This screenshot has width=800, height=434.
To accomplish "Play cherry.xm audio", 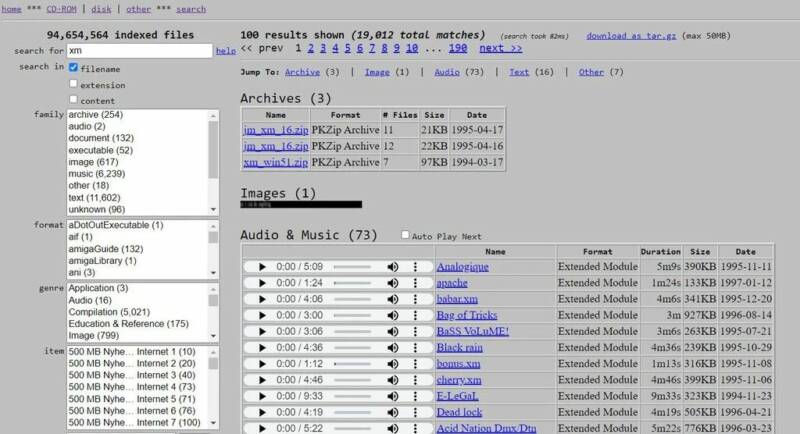I will coord(262,380).
